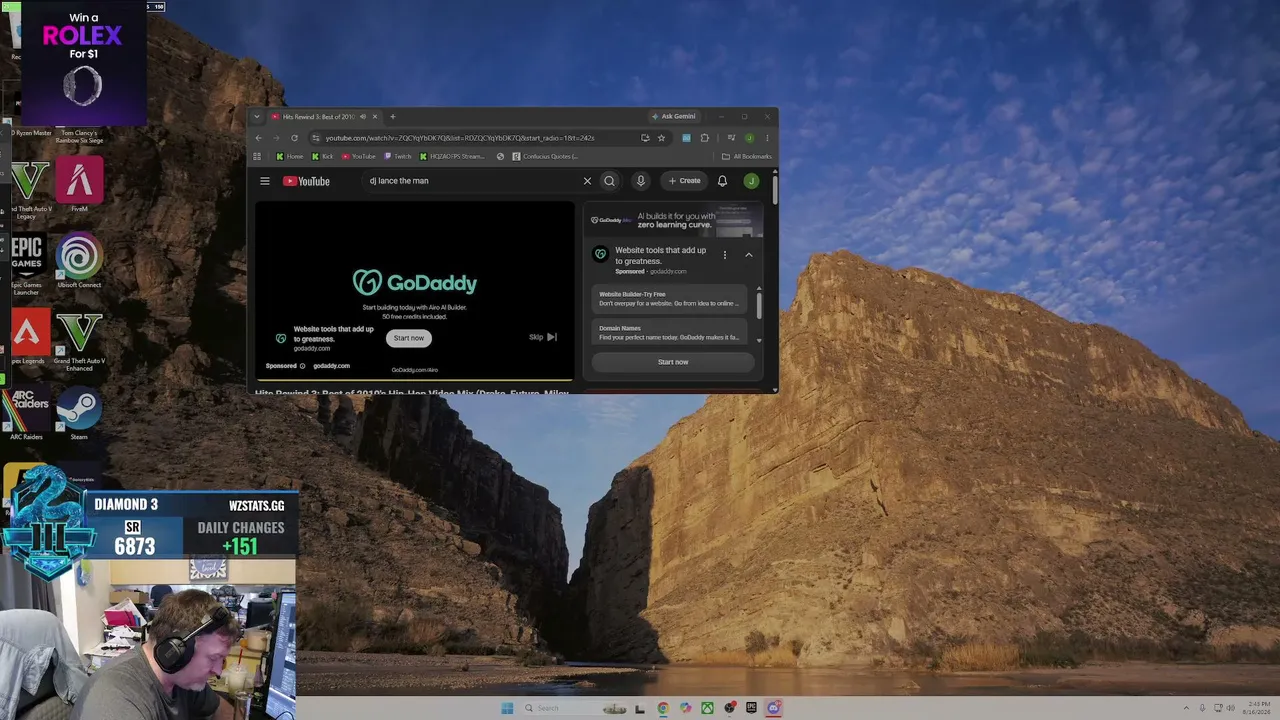1280x720 pixels.
Task: Open Epic Games icon on the taskbar
Action: tap(751, 708)
